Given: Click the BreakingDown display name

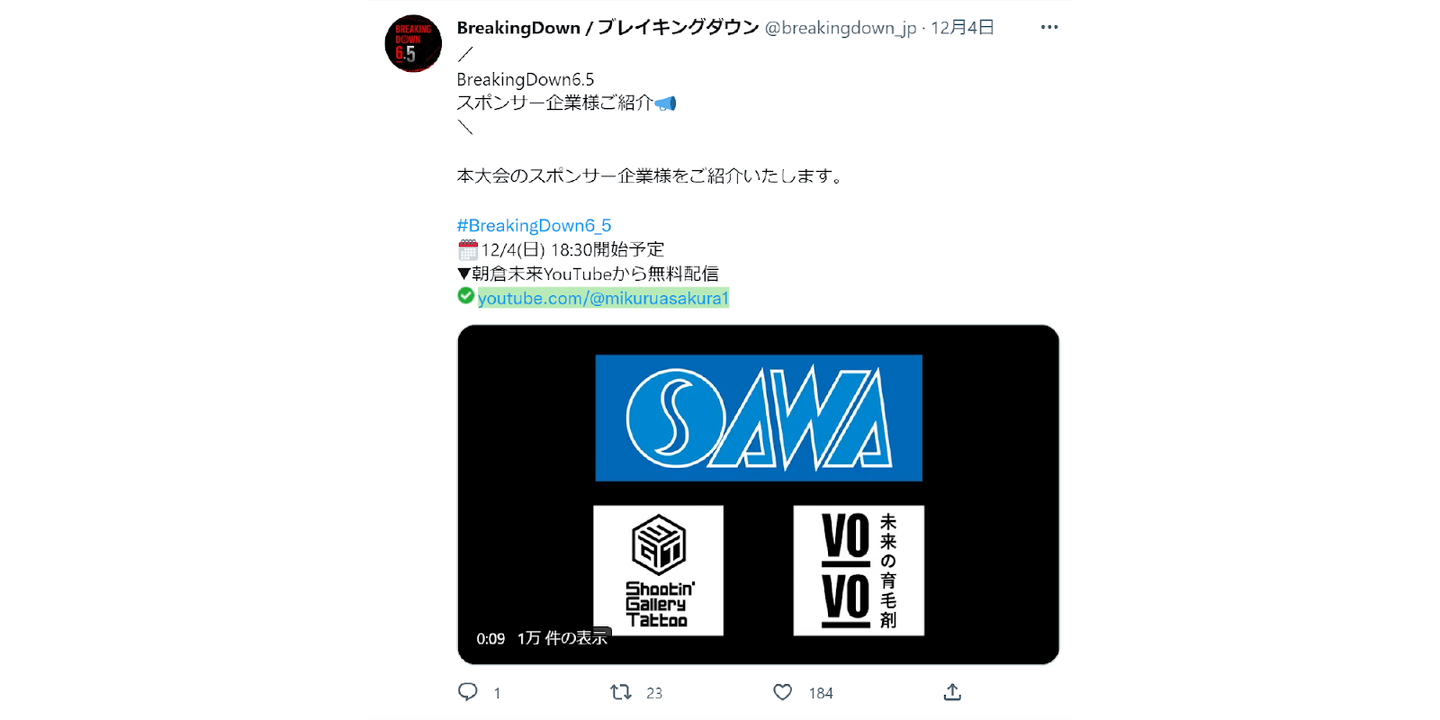Looking at the screenshot, I should 607,28.
